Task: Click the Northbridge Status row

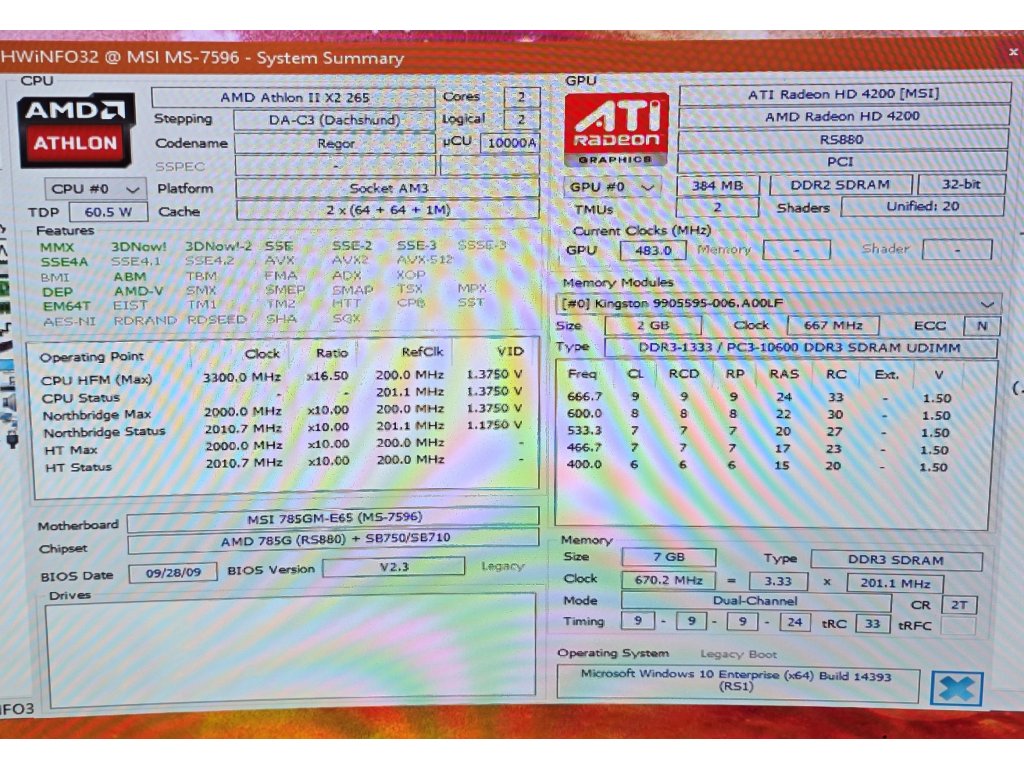Action: 282,429
